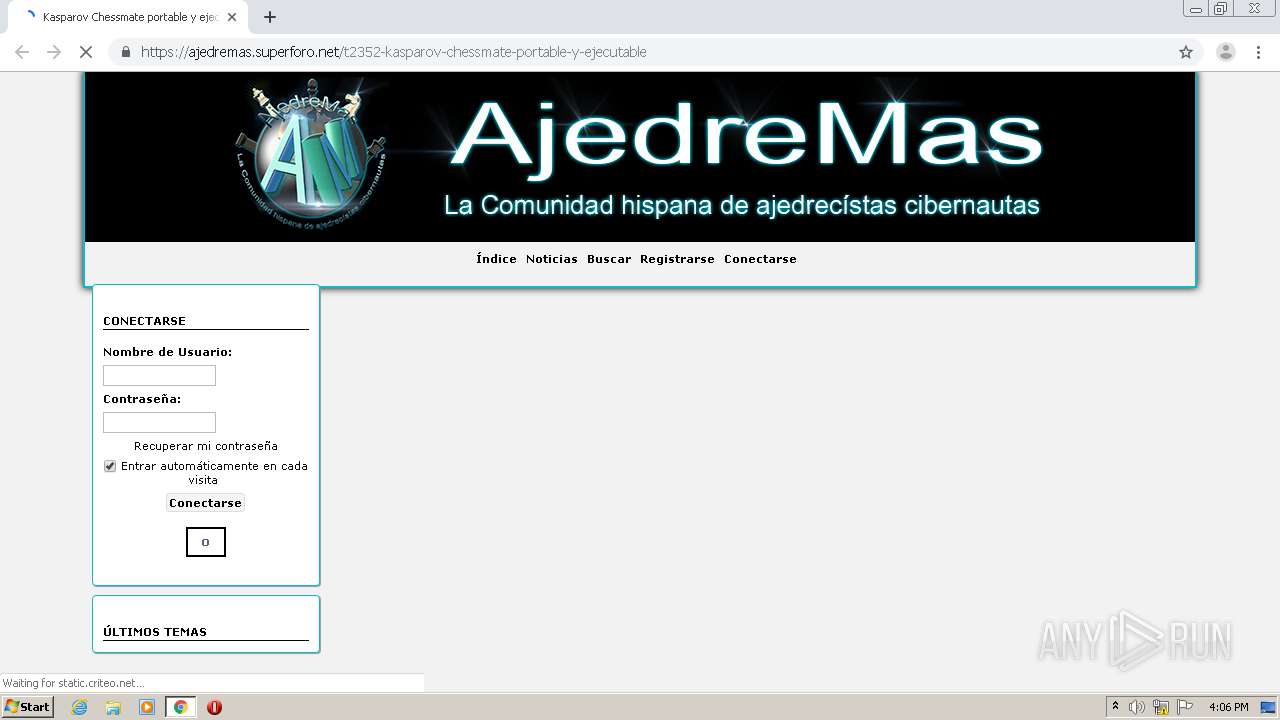Viewport: 1280px width, 720px height.
Task: Open Internet Explorer from the taskbar
Action: click(79, 707)
